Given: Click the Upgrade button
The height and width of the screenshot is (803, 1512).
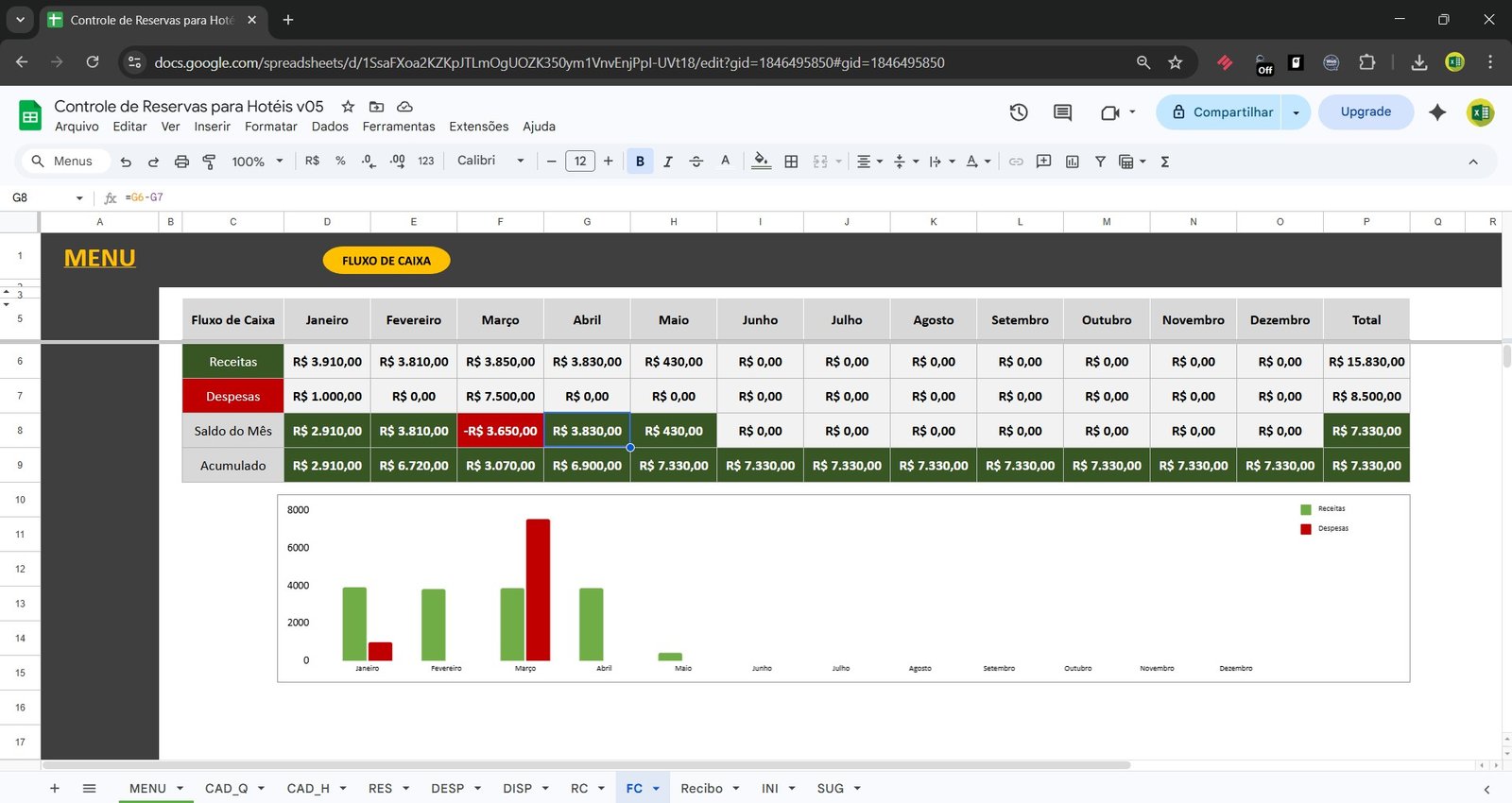Looking at the screenshot, I should [x=1366, y=111].
